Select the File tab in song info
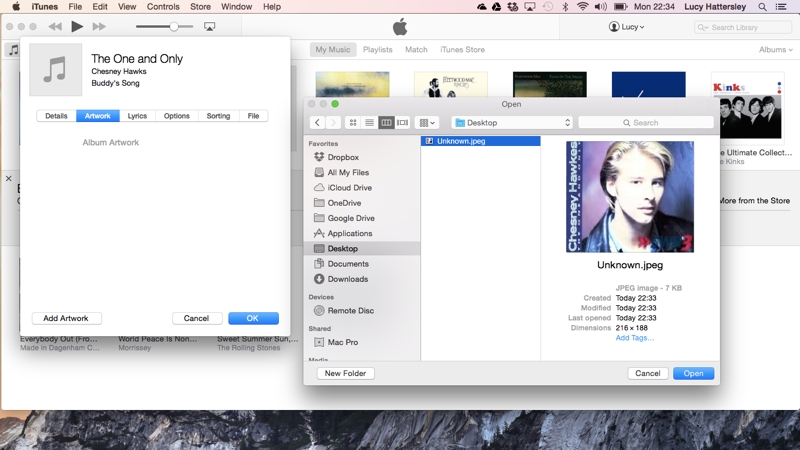This screenshot has width=800, height=450. pos(253,116)
